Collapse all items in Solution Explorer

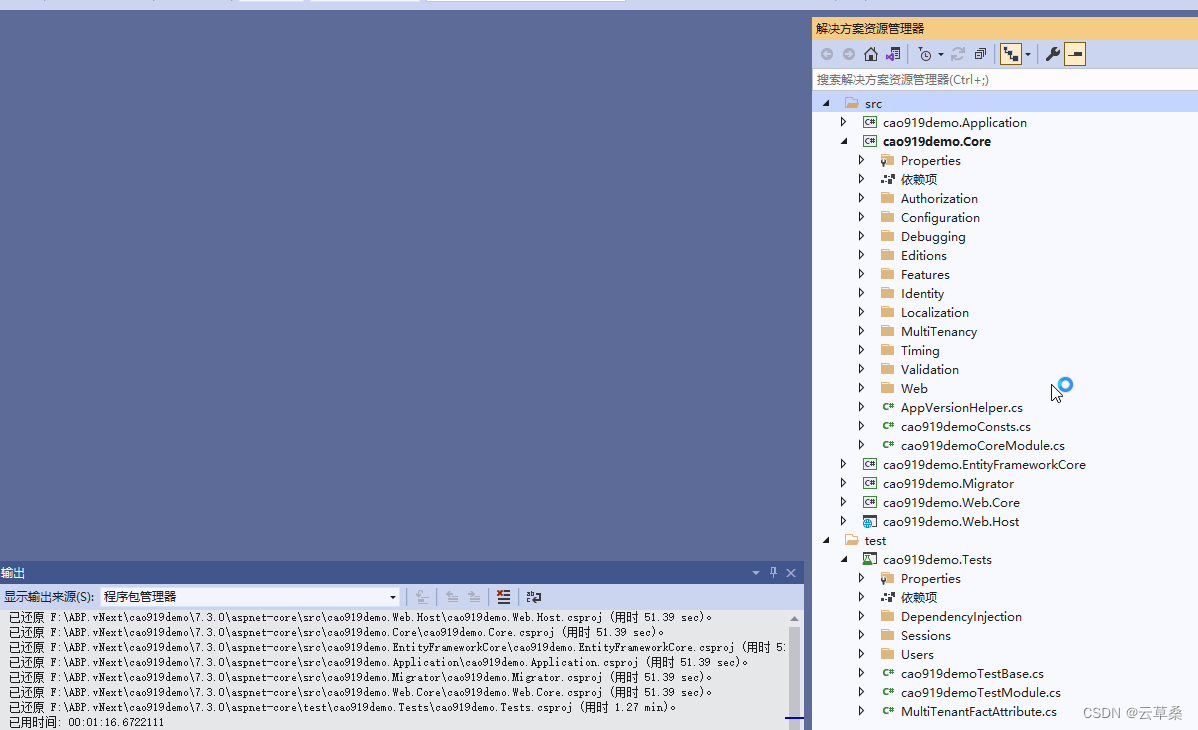(x=980, y=54)
